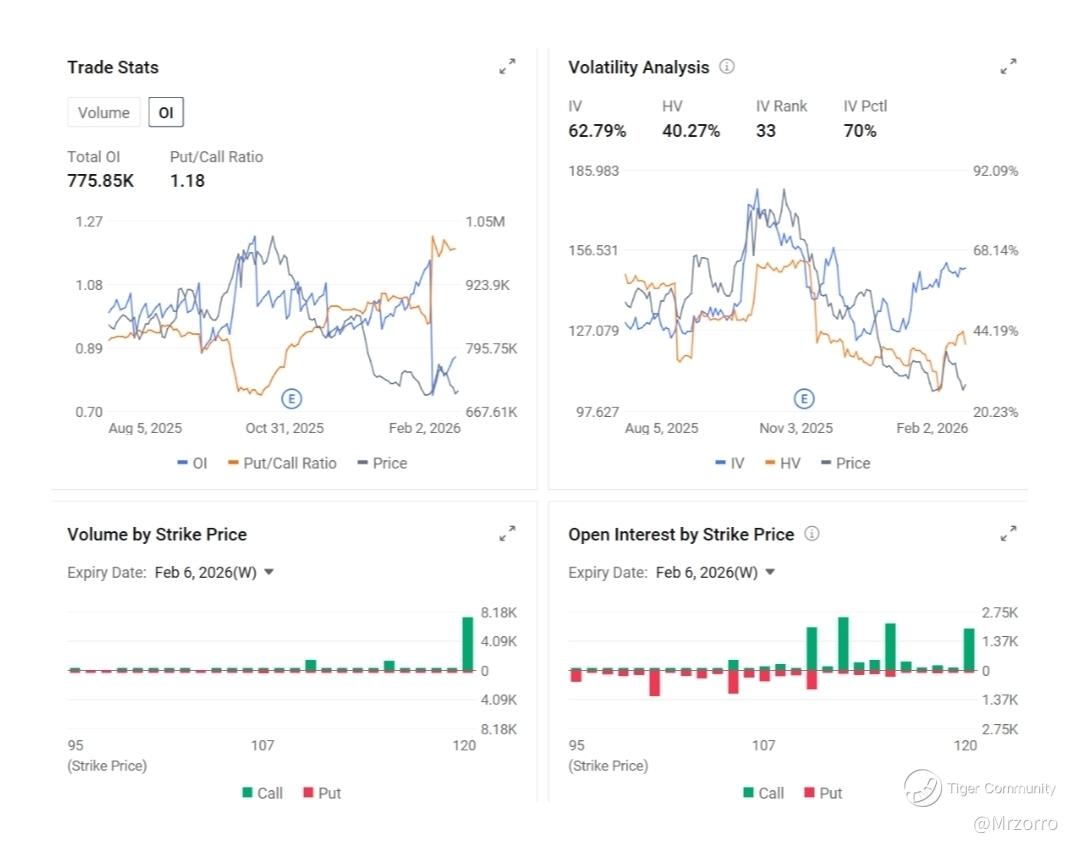Toggle the HV series in volatility legend
1078x848 pixels.
[784, 463]
